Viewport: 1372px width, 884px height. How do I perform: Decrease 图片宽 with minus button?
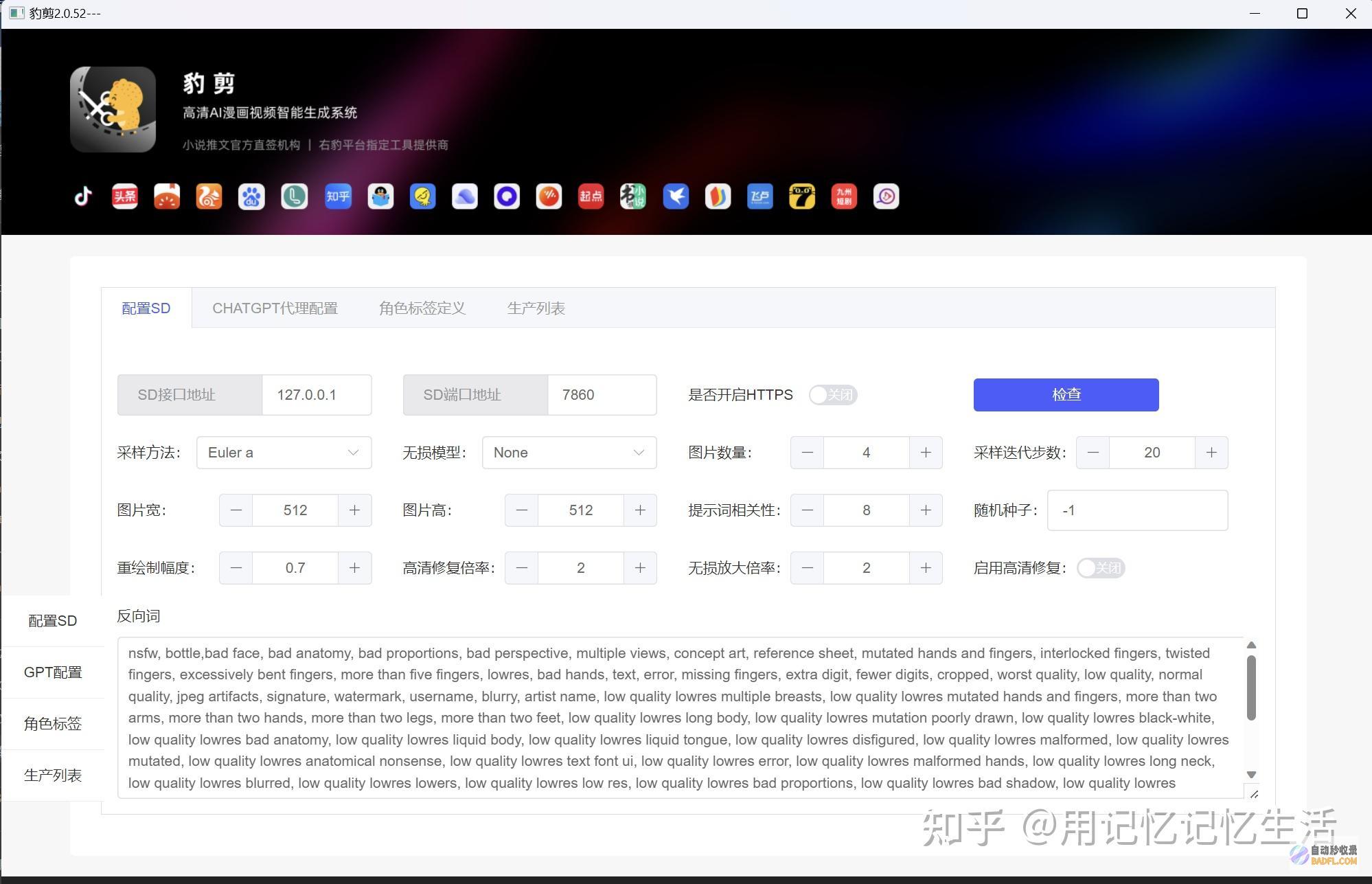pos(236,510)
